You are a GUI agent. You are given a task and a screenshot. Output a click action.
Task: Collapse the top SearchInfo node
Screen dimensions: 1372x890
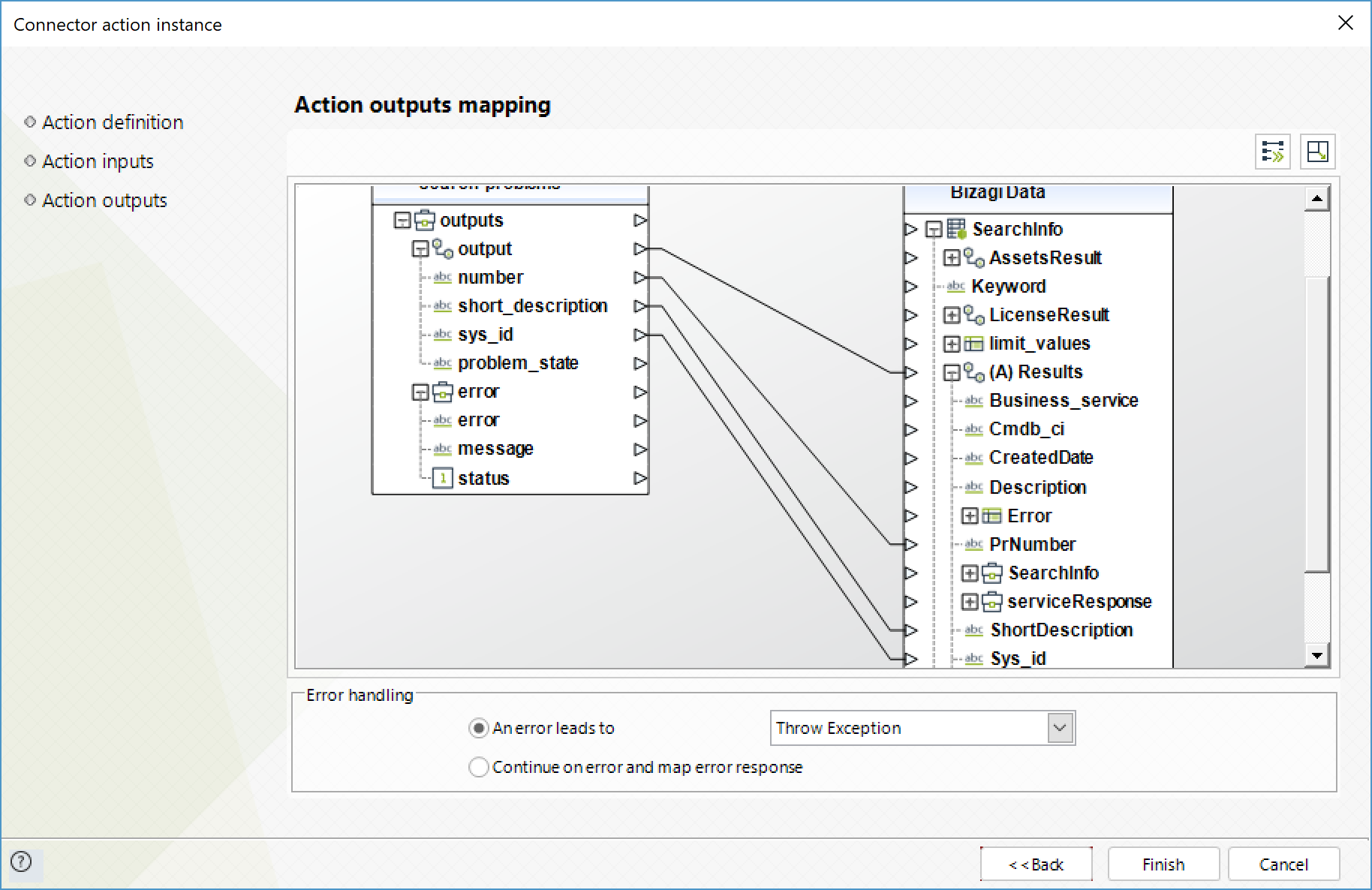(x=934, y=230)
